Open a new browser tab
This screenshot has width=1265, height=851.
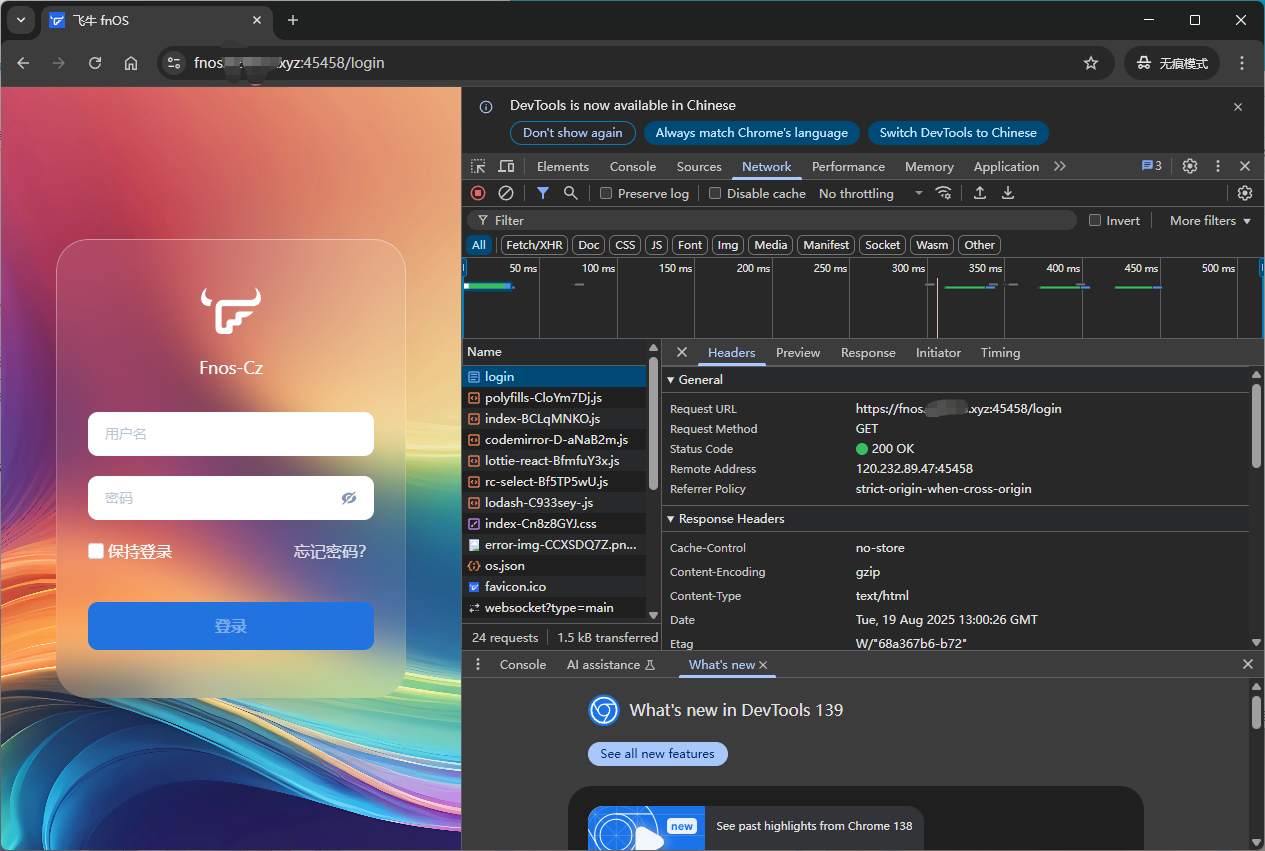click(293, 20)
